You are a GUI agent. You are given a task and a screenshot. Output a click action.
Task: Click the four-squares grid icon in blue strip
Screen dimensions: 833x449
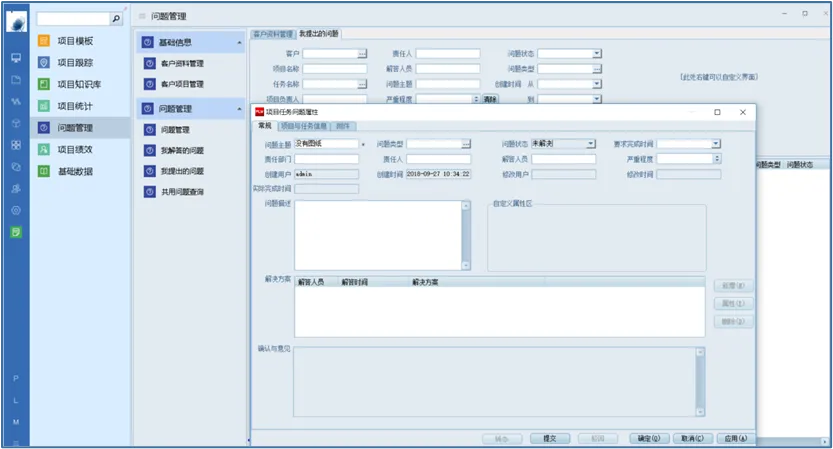[x=16, y=145]
